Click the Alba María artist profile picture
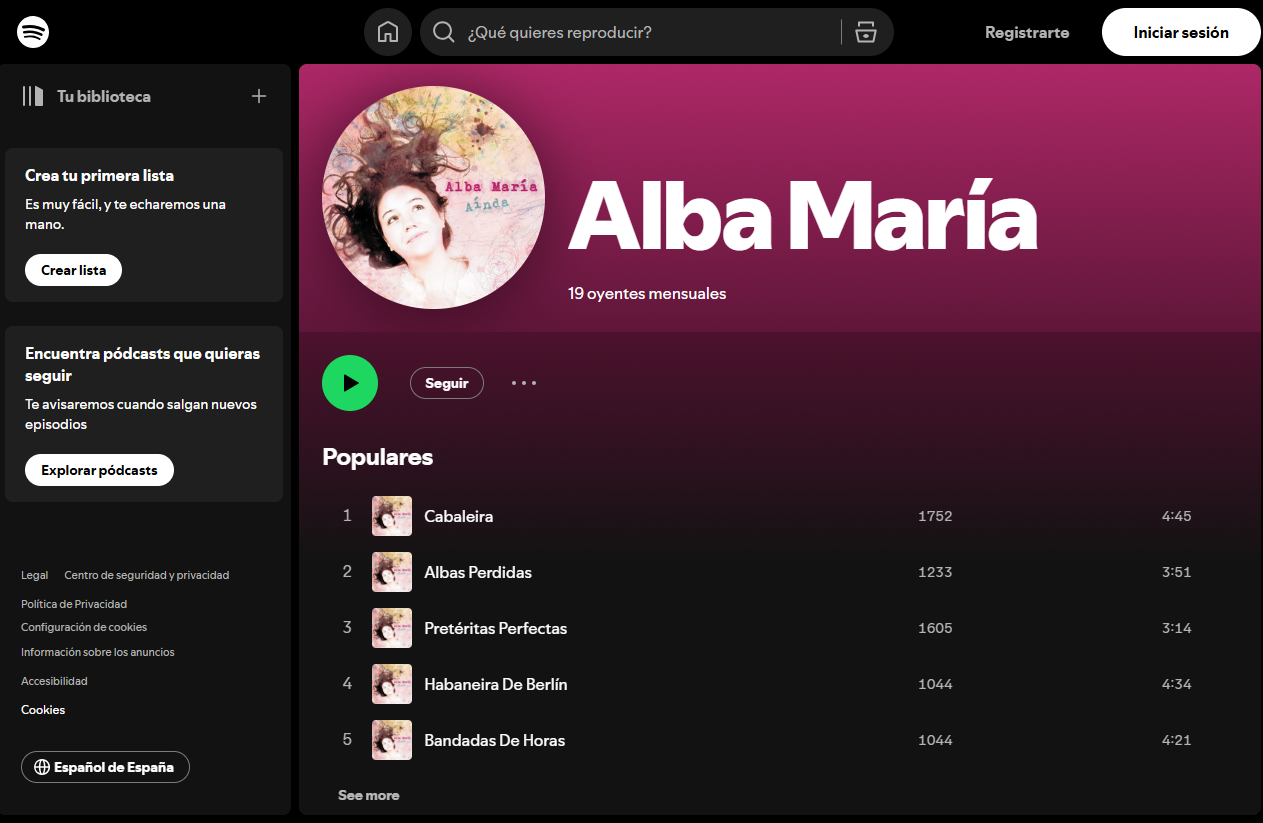 pos(433,197)
